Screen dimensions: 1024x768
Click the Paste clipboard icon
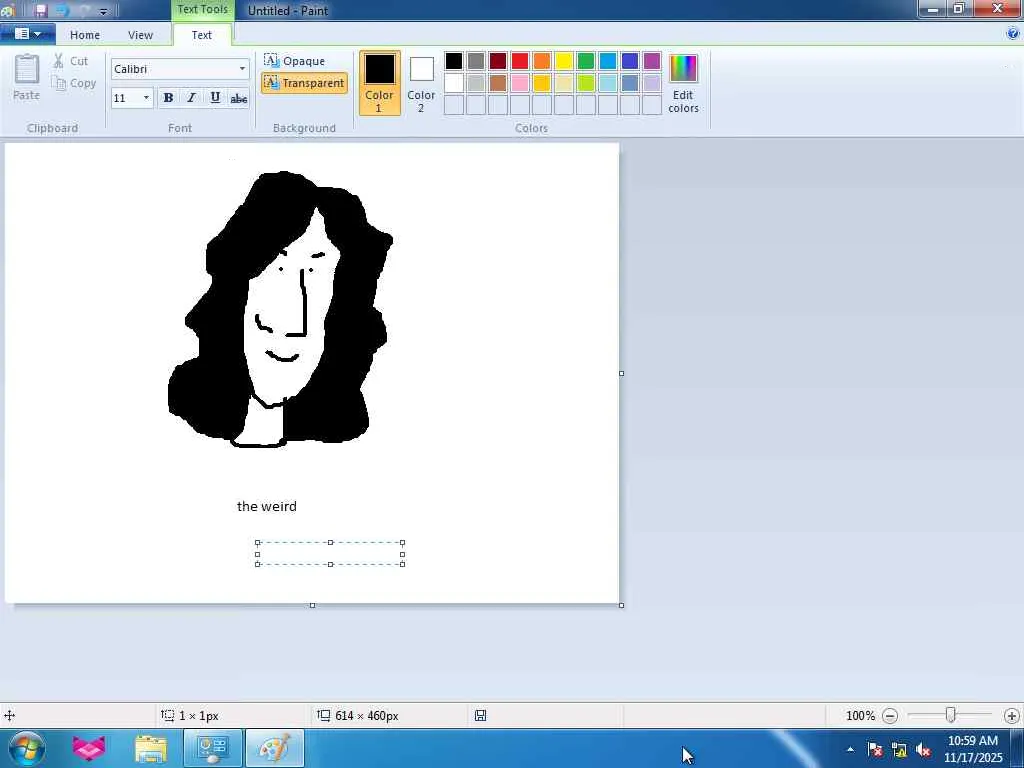[x=27, y=78]
